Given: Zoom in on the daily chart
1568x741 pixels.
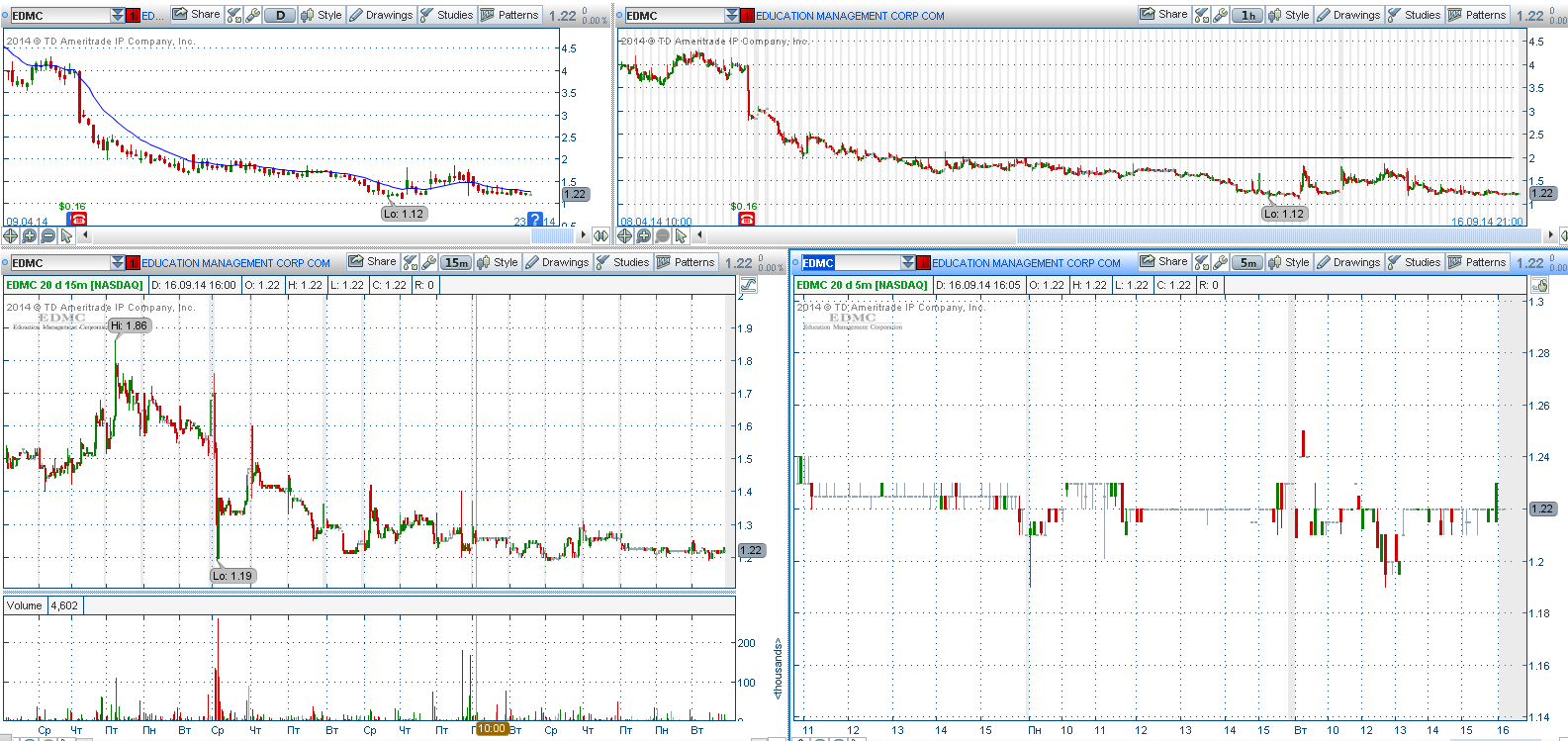Looking at the screenshot, I should coord(30,235).
